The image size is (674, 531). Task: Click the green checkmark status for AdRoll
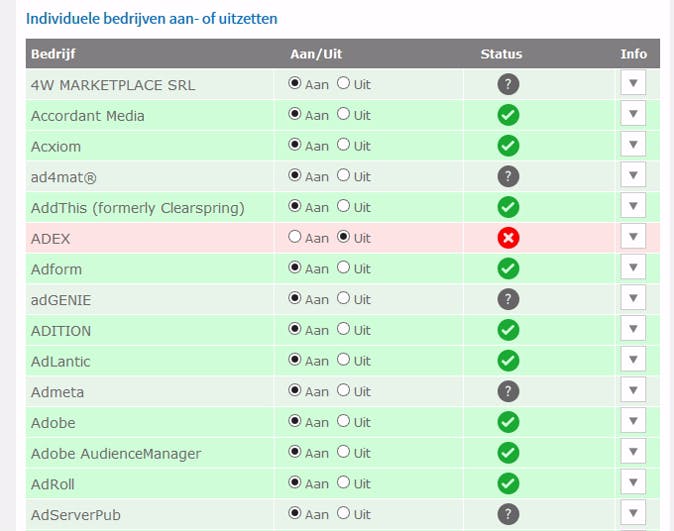(x=508, y=484)
